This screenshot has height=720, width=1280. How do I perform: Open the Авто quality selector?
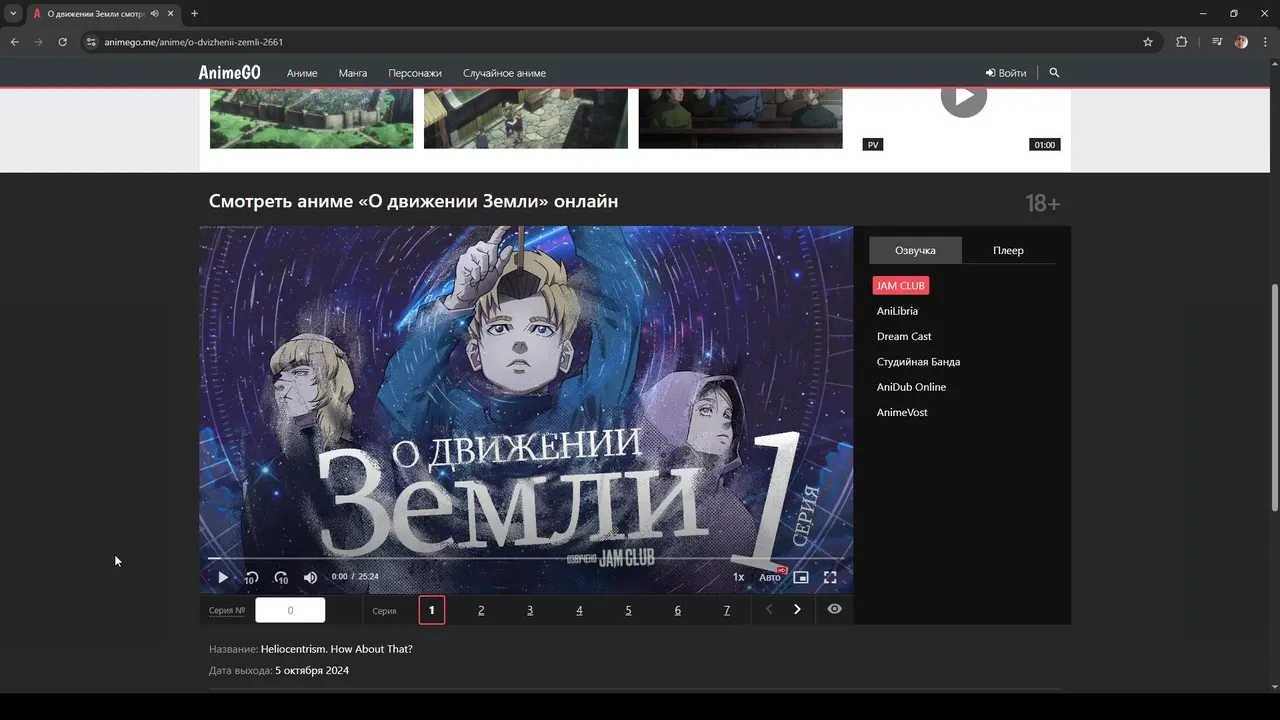(770, 577)
